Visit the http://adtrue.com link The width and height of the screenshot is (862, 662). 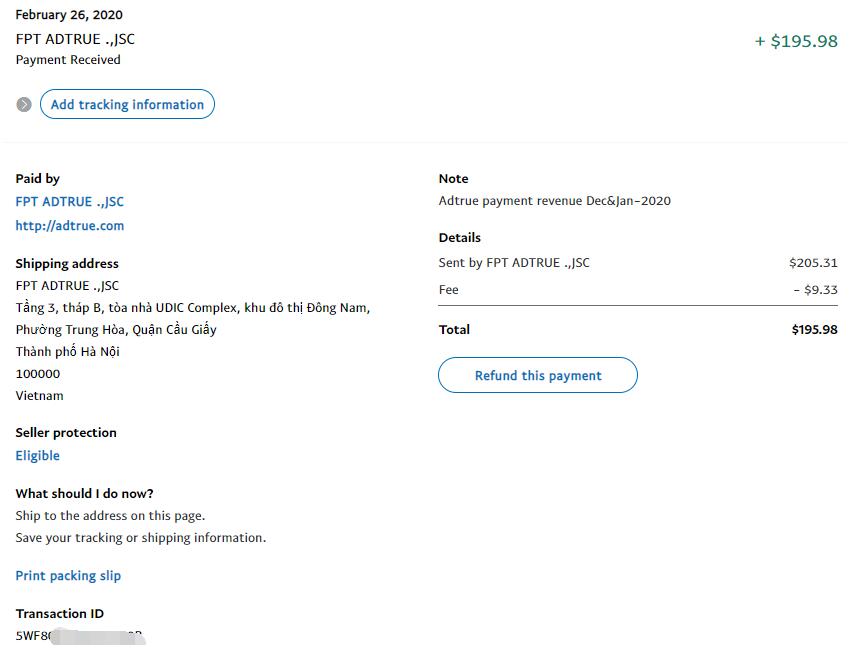point(70,225)
